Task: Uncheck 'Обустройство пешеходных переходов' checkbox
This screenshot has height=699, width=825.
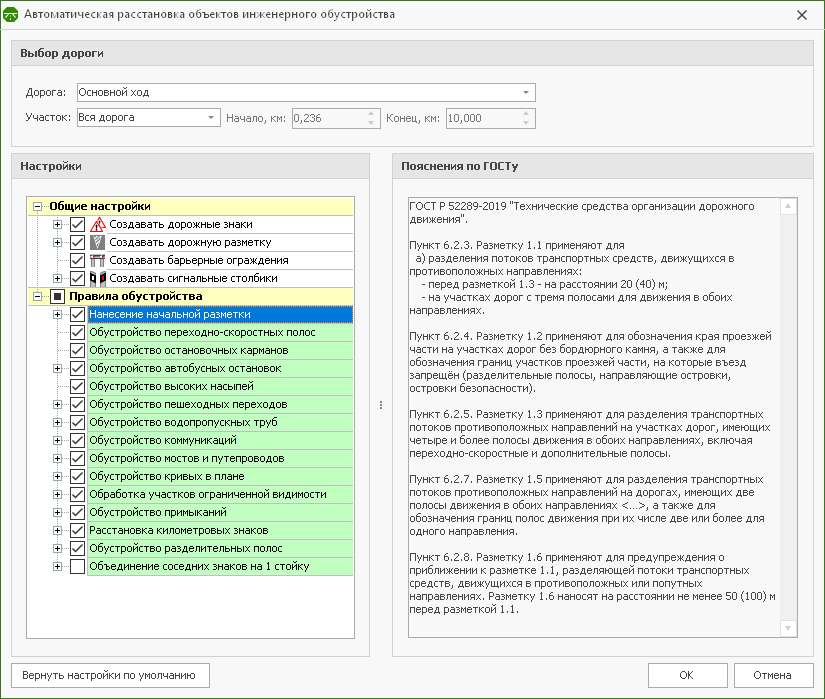Action: [x=77, y=404]
